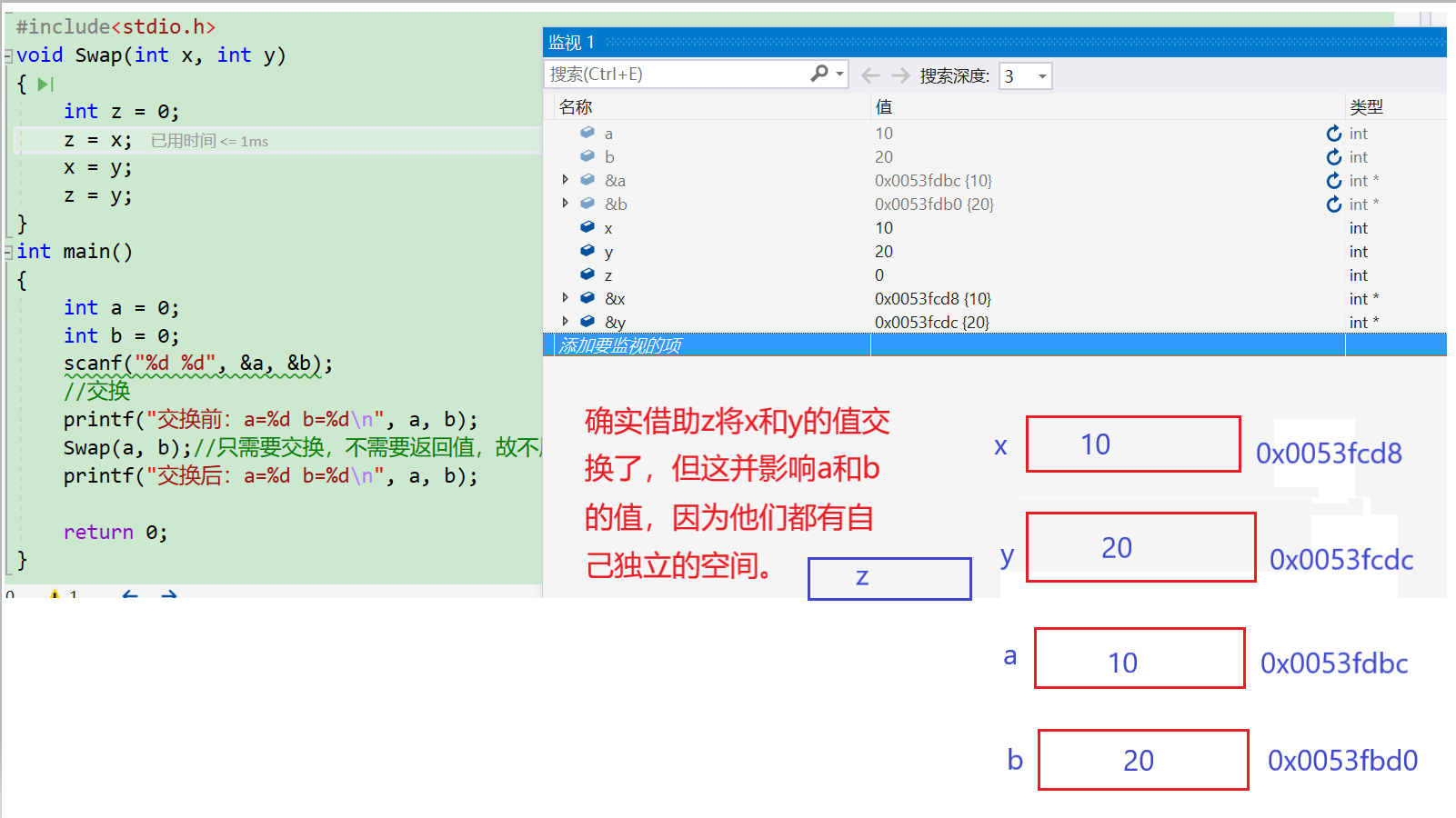Click the #include<stdio.h> line

pyautogui.click(x=115, y=27)
